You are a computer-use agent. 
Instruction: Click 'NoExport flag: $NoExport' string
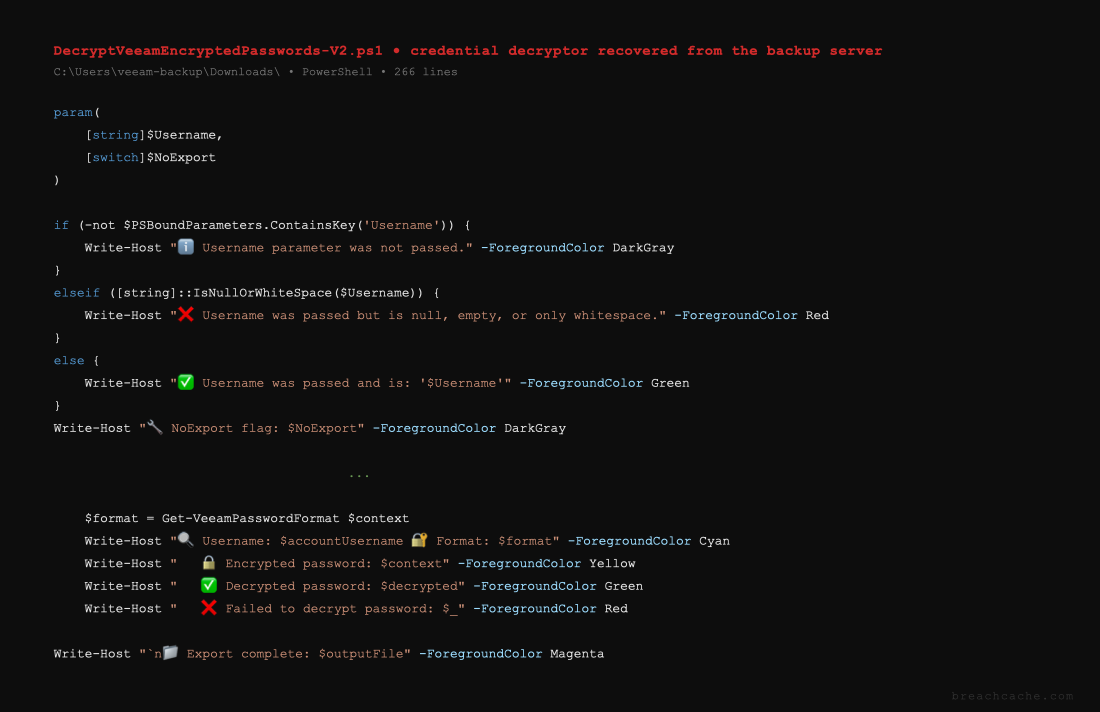[x=264, y=428]
